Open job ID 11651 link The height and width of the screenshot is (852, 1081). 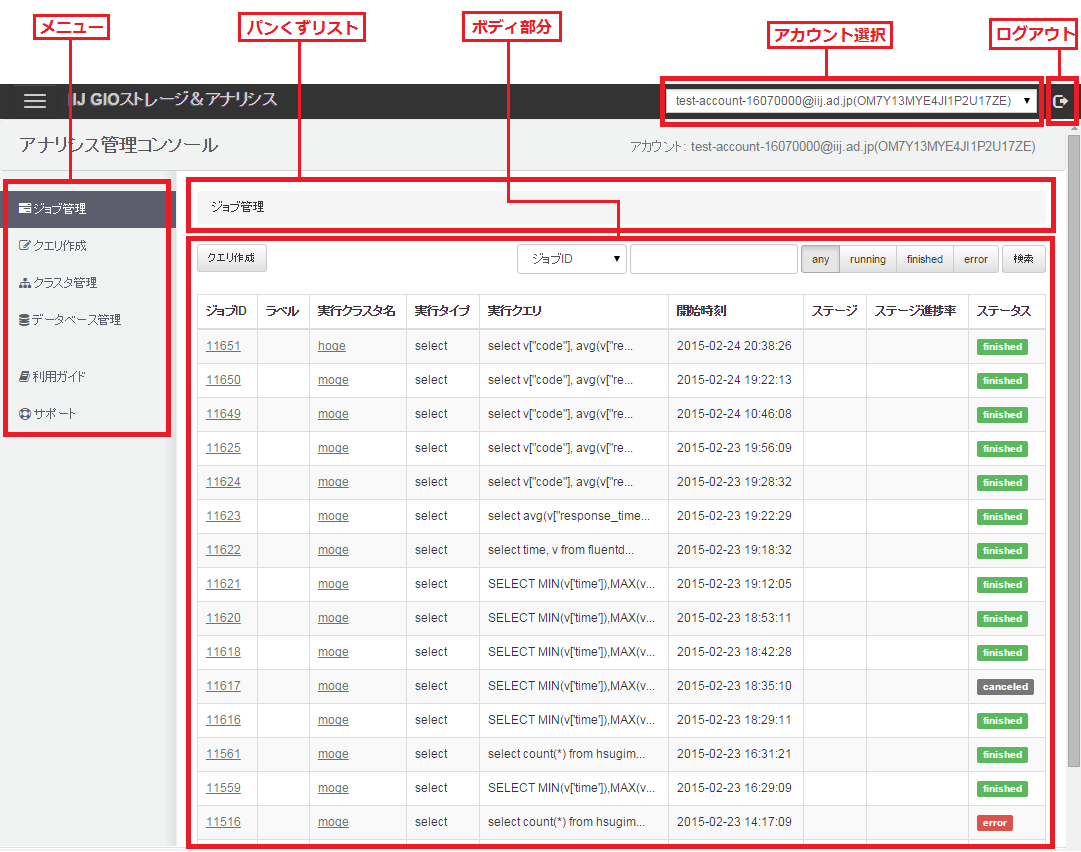coord(223,346)
